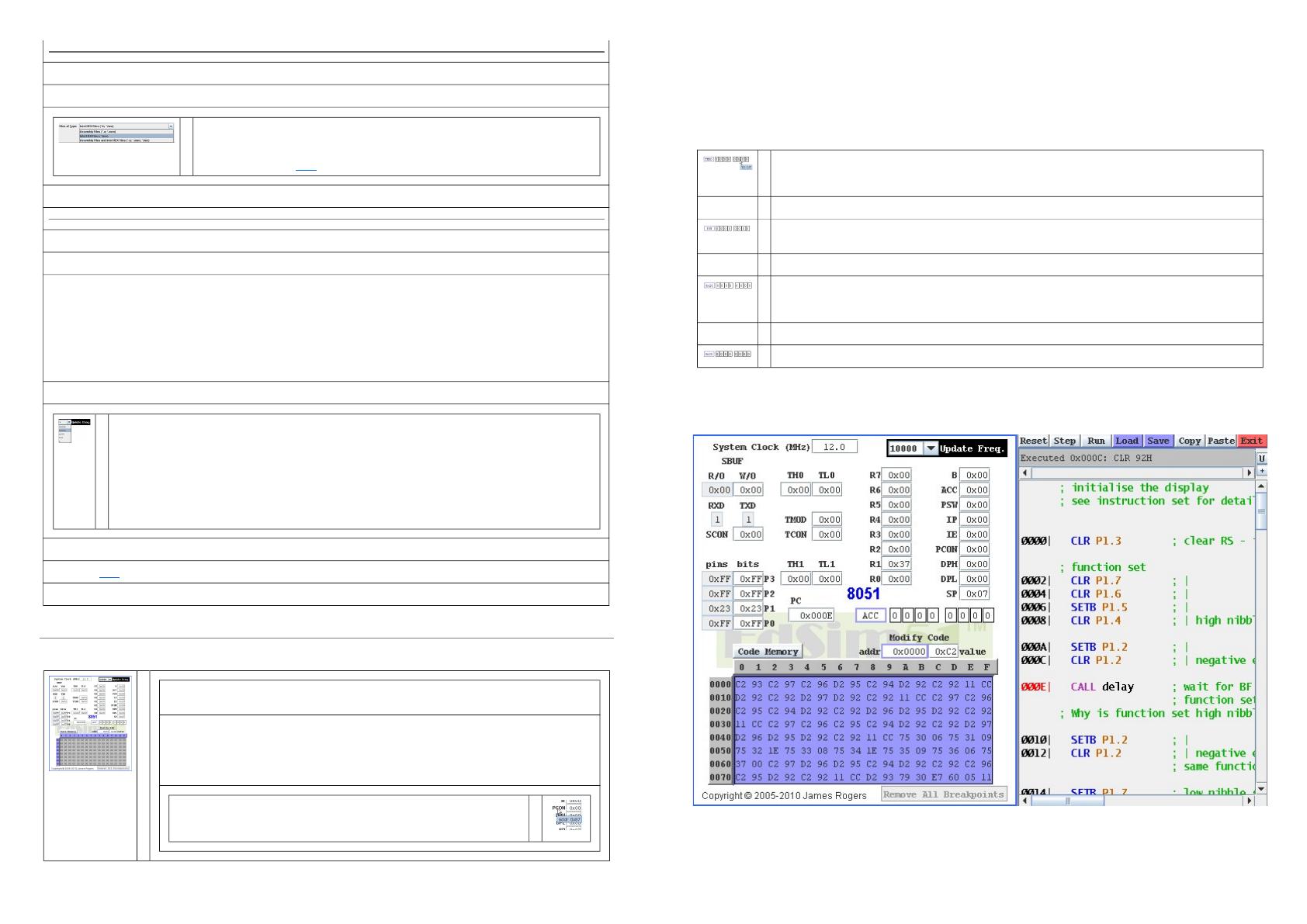
Task: Click the Step button to single-step
Action: pos(1064,441)
